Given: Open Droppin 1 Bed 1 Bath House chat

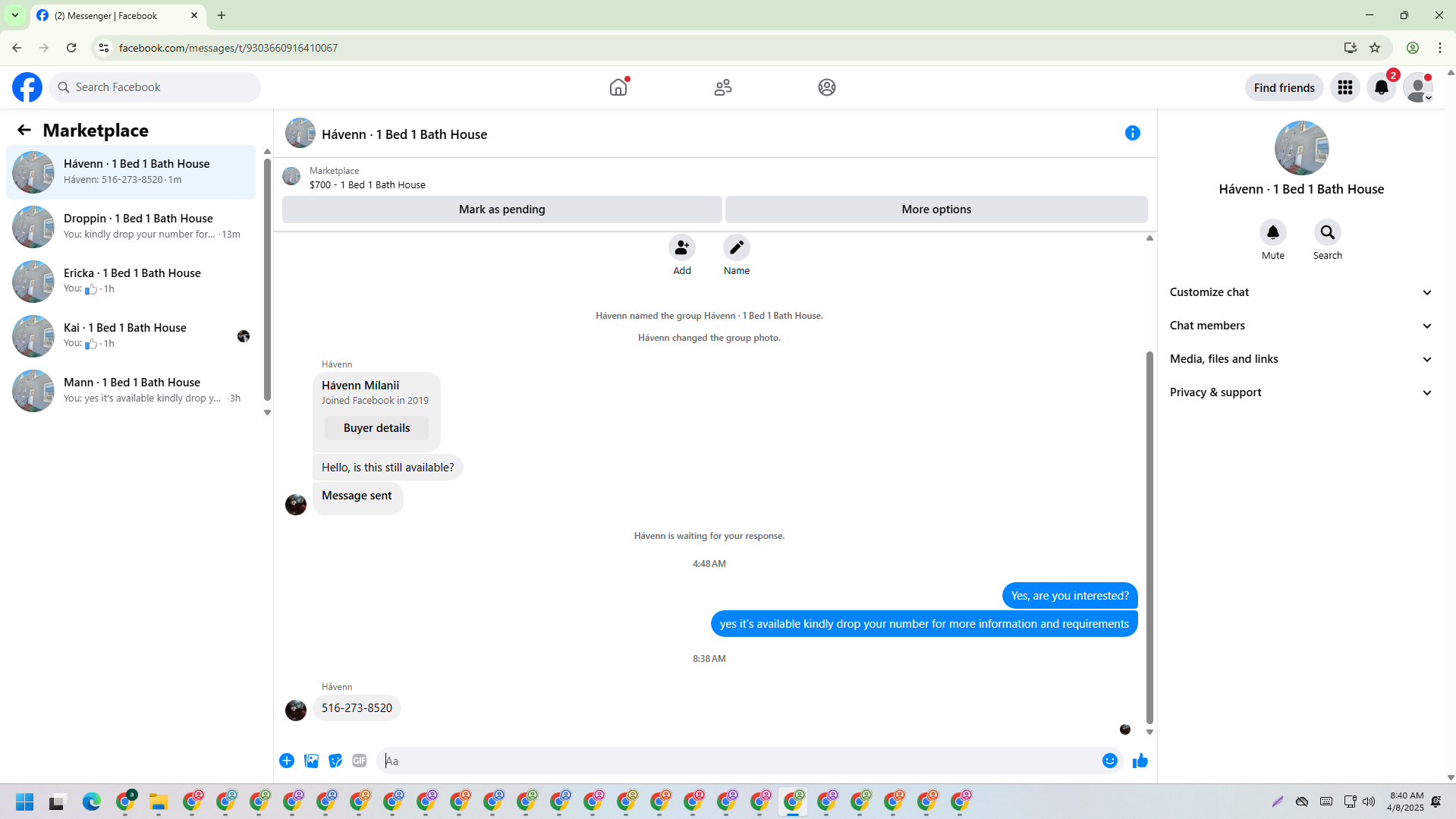Looking at the screenshot, I should coord(131,227).
